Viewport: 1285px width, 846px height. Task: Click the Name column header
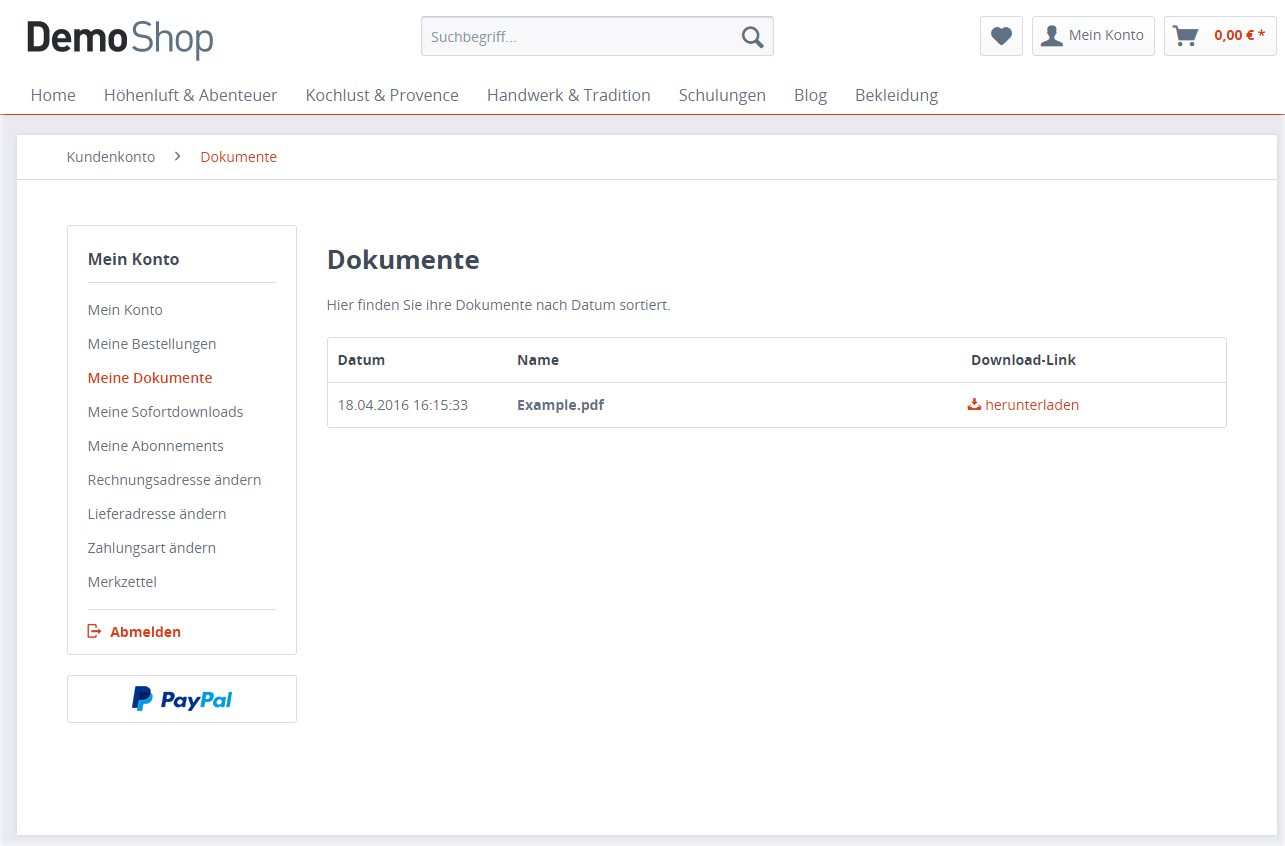(x=538, y=360)
